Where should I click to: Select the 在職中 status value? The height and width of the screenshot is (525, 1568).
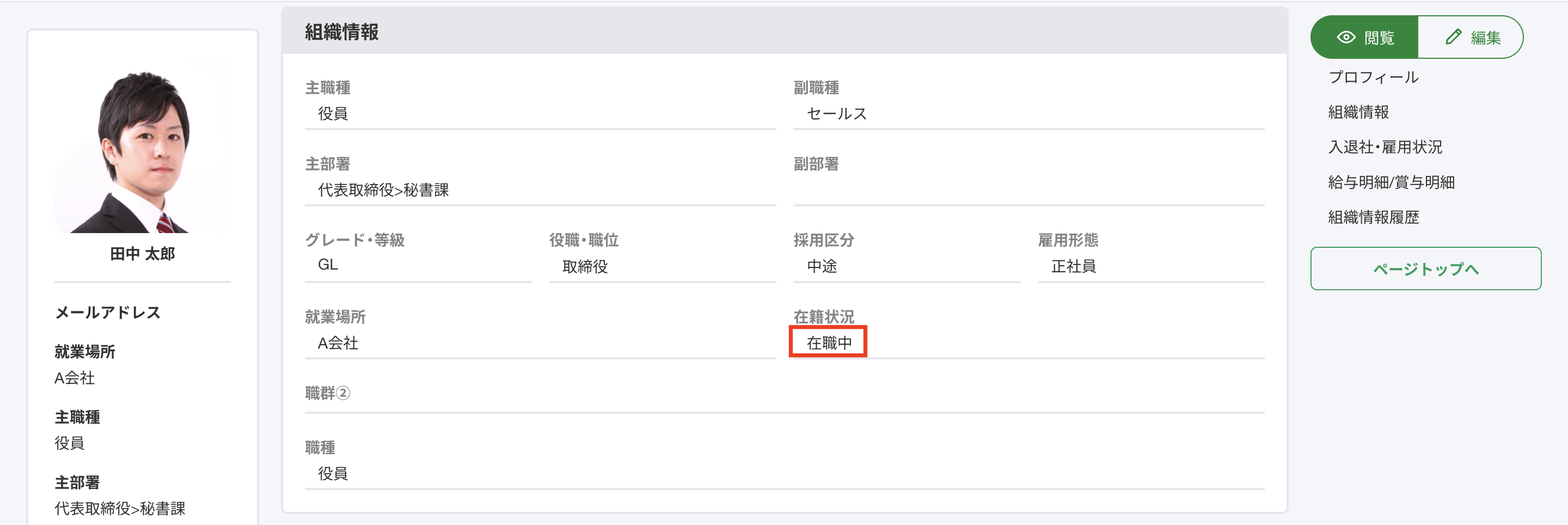click(x=829, y=343)
